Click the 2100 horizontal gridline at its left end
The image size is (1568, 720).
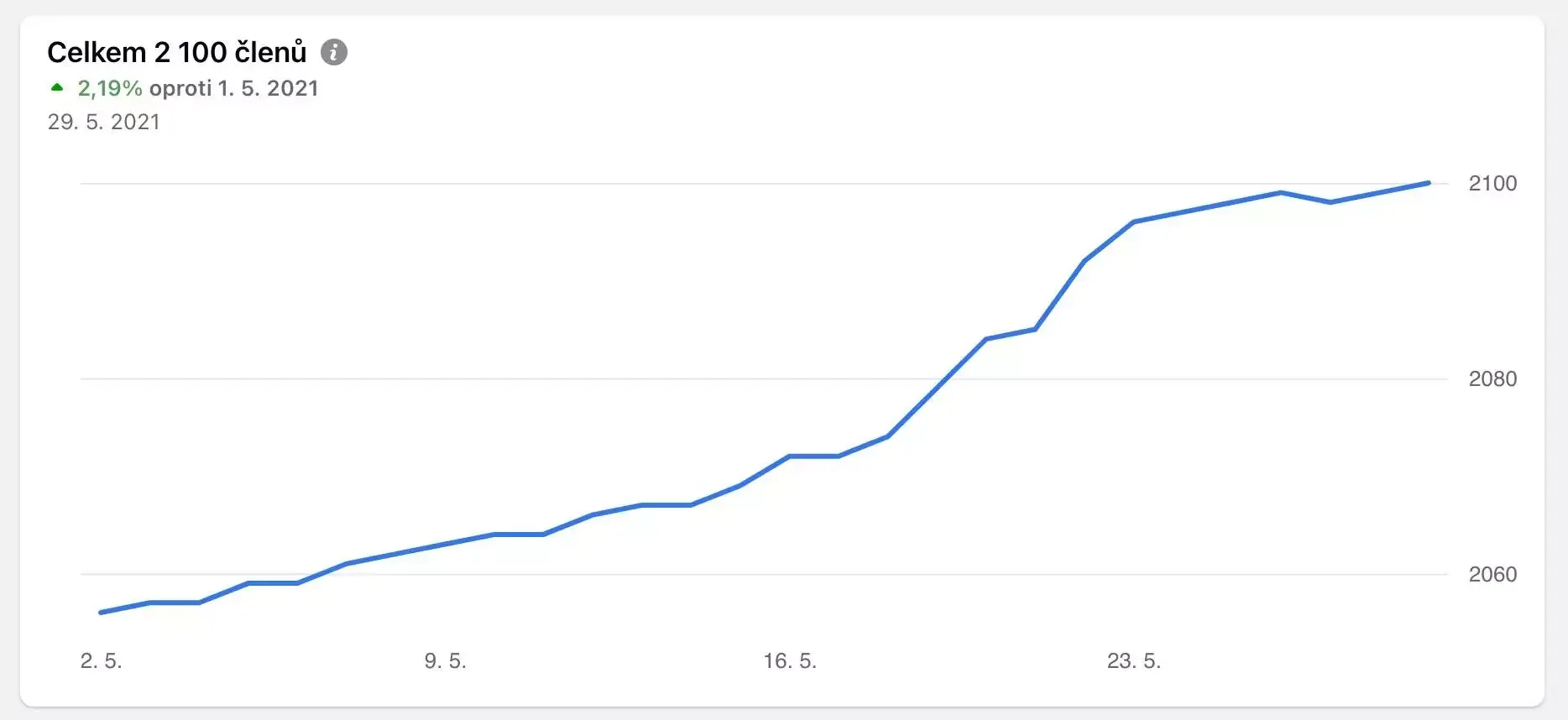[x=84, y=183]
